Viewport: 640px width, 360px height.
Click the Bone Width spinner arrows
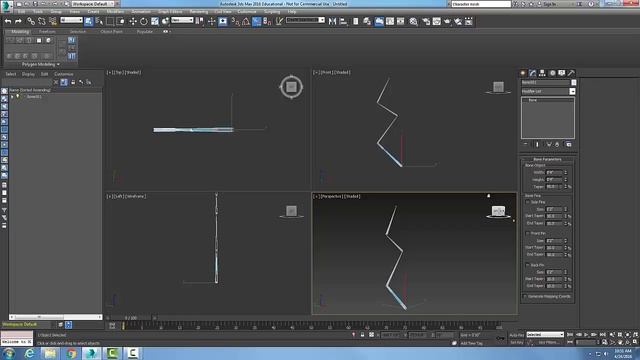[x=566, y=172]
